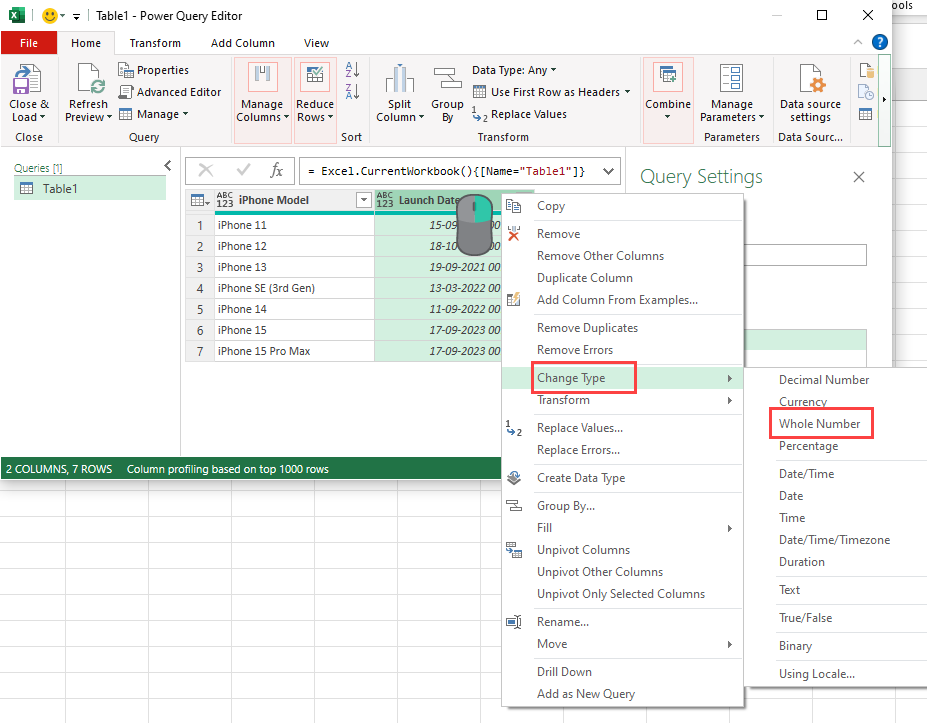Click the Excel app icon in title bar
This screenshot has height=723, width=927.
(x=17, y=15)
